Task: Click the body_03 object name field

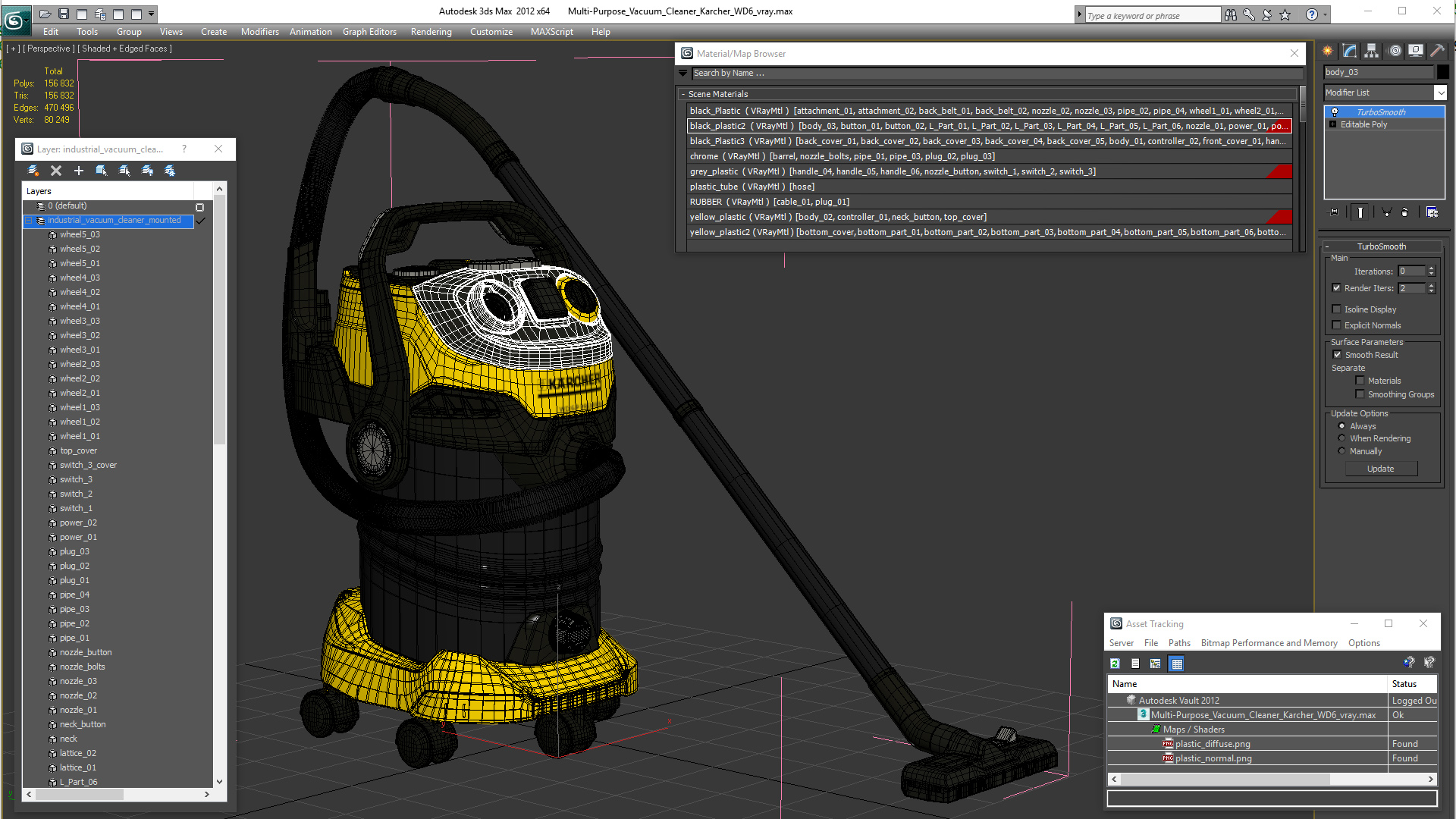Action: tap(1379, 72)
